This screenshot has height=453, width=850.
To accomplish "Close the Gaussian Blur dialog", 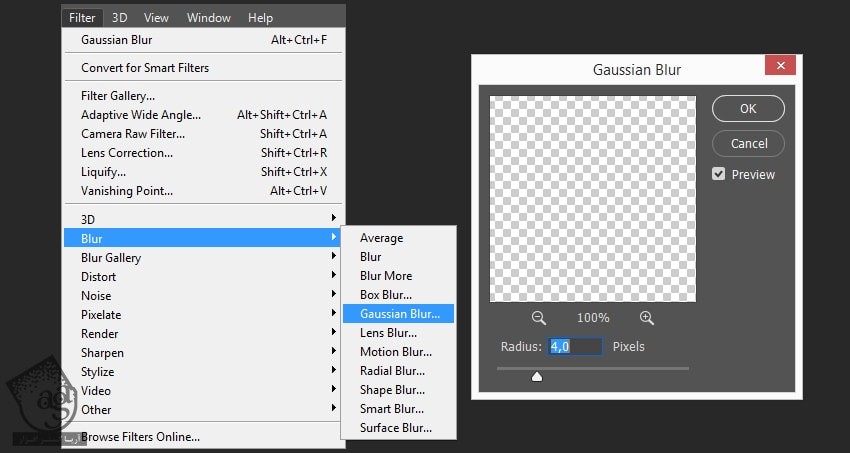I will click(780, 67).
